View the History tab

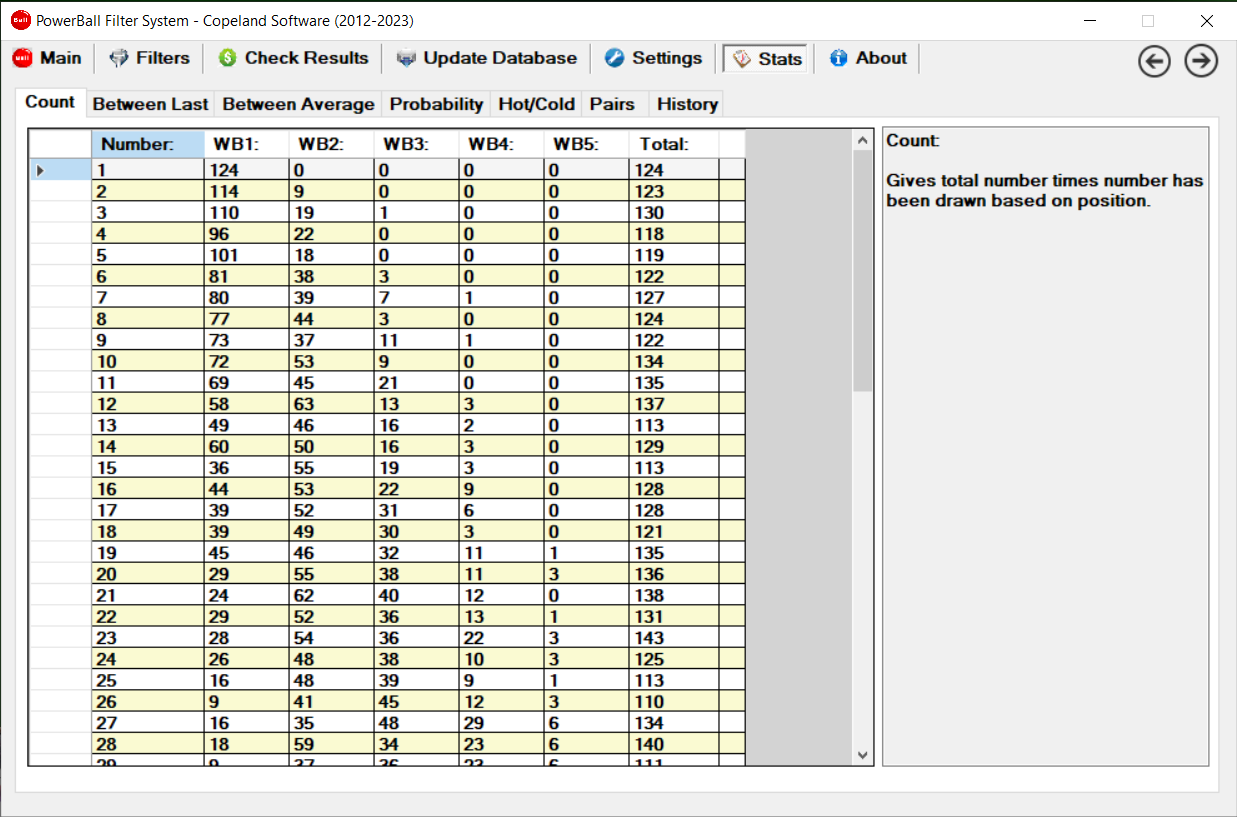tap(687, 104)
